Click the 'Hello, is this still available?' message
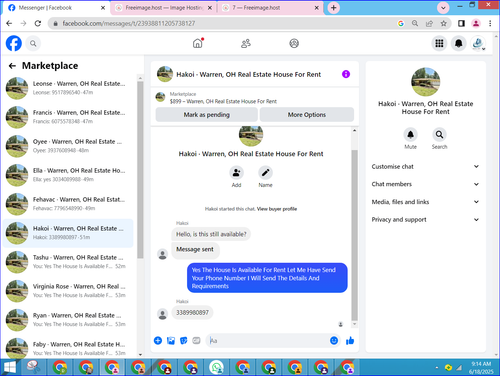This screenshot has width=500, height=376. tap(211, 234)
